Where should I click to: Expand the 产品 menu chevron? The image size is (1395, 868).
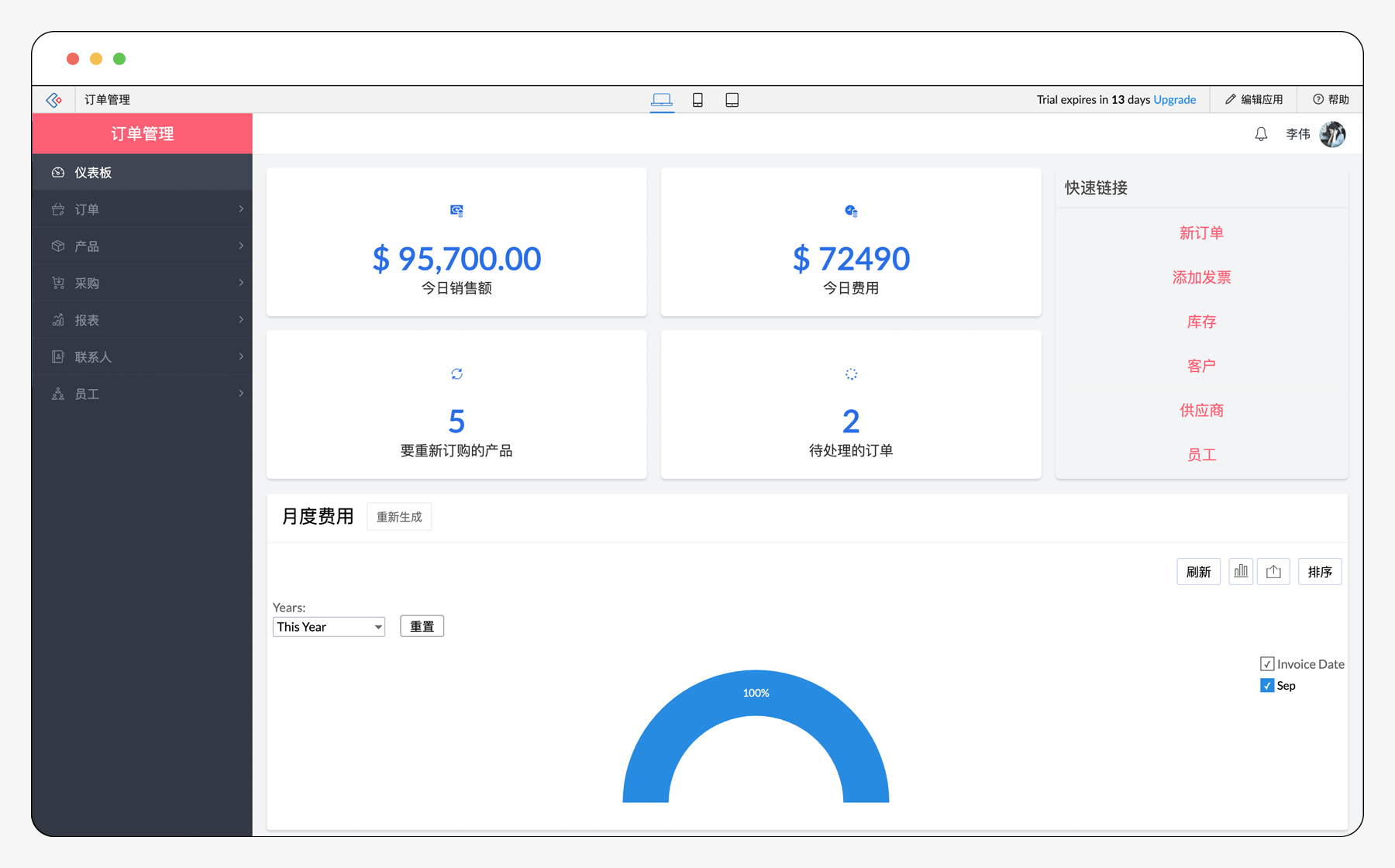point(241,246)
